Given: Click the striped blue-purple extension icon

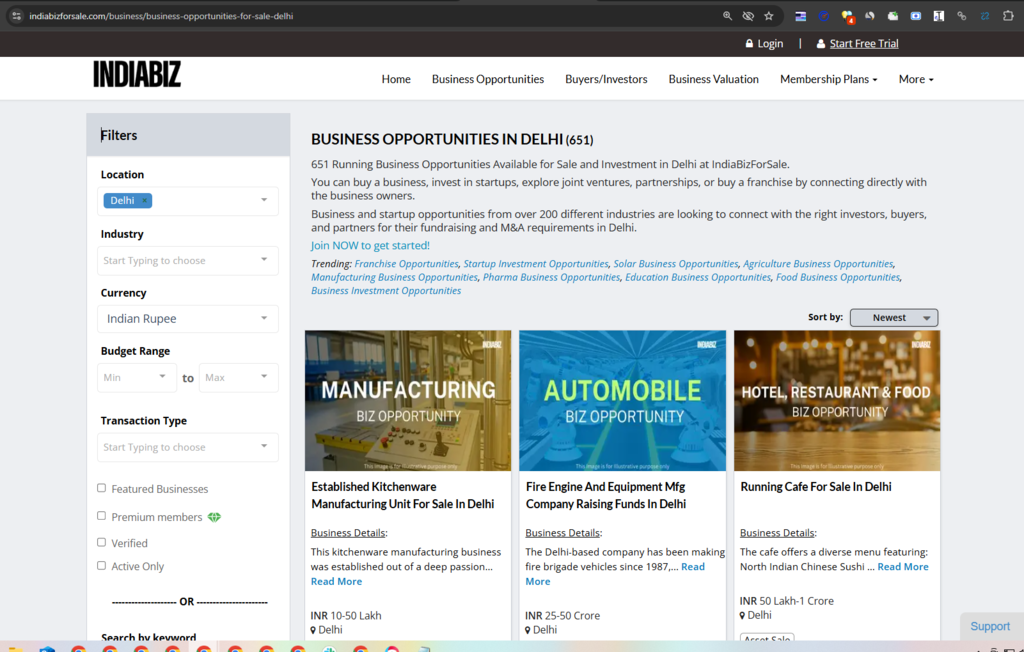Looking at the screenshot, I should (800, 16).
